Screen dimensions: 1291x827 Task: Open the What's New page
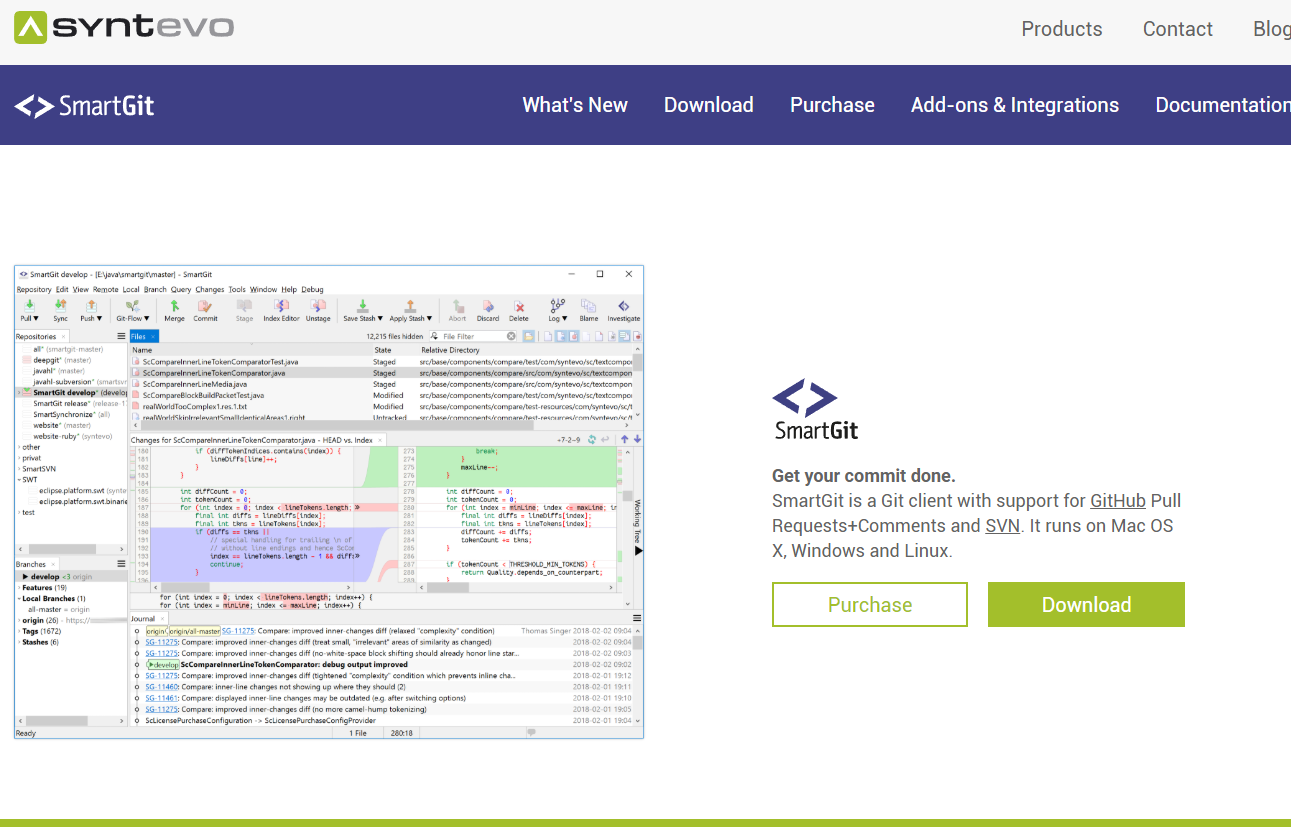click(575, 105)
